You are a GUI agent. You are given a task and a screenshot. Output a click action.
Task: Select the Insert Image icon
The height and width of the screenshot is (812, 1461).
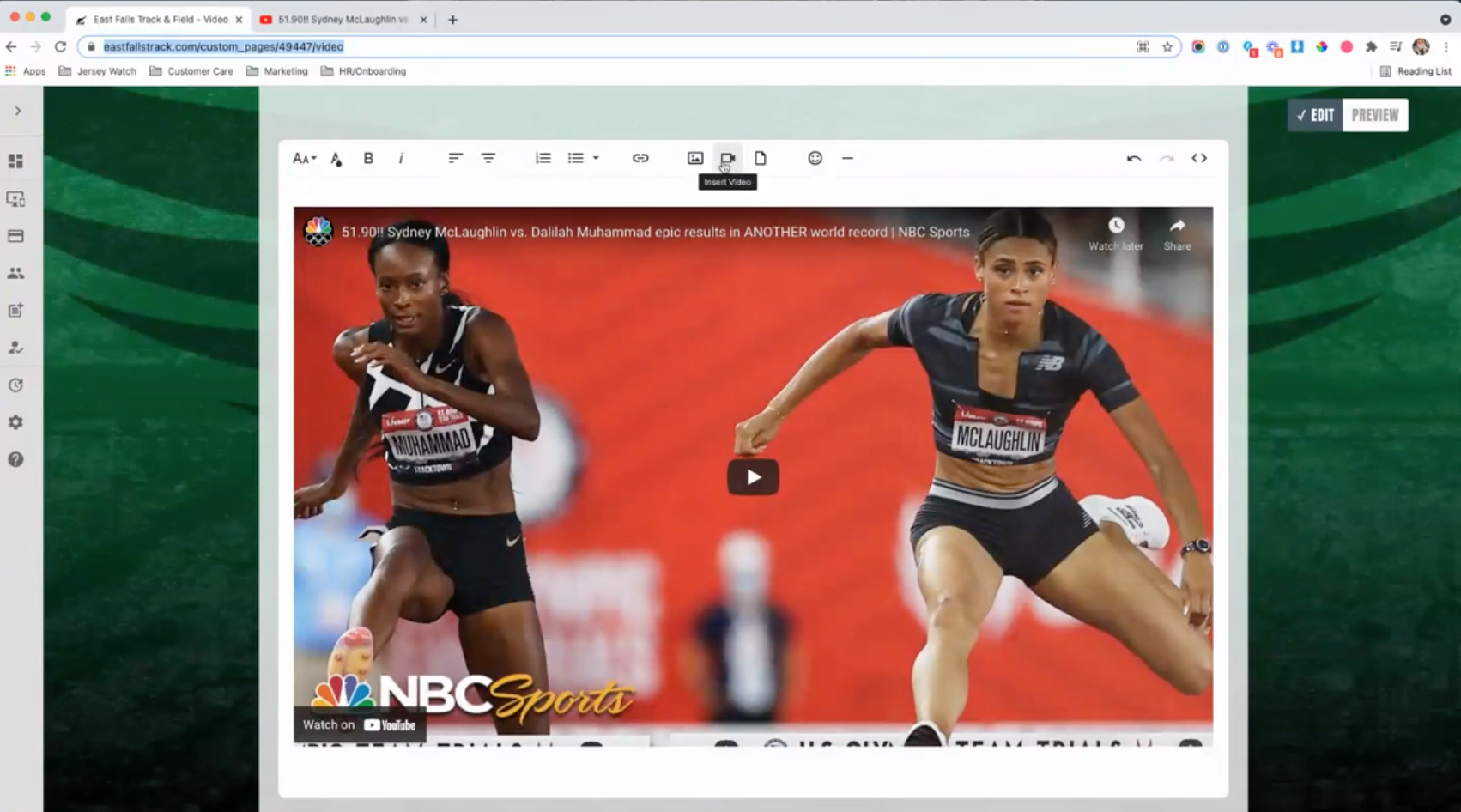point(694,158)
